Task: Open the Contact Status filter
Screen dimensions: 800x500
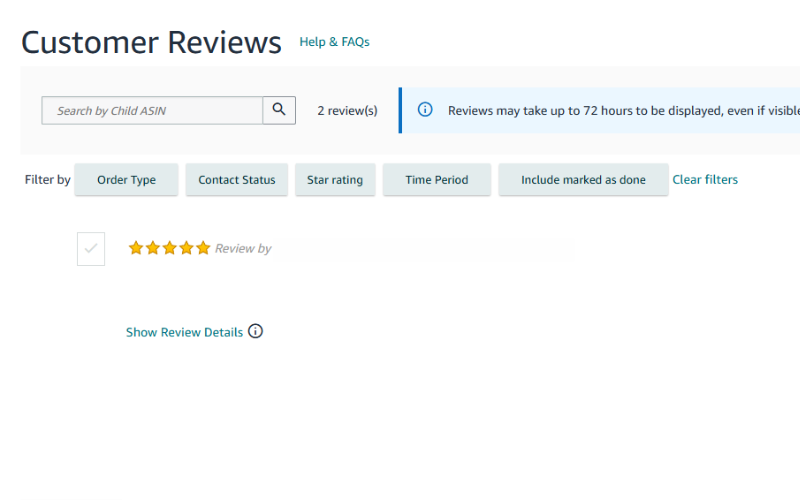Action: tap(237, 180)
